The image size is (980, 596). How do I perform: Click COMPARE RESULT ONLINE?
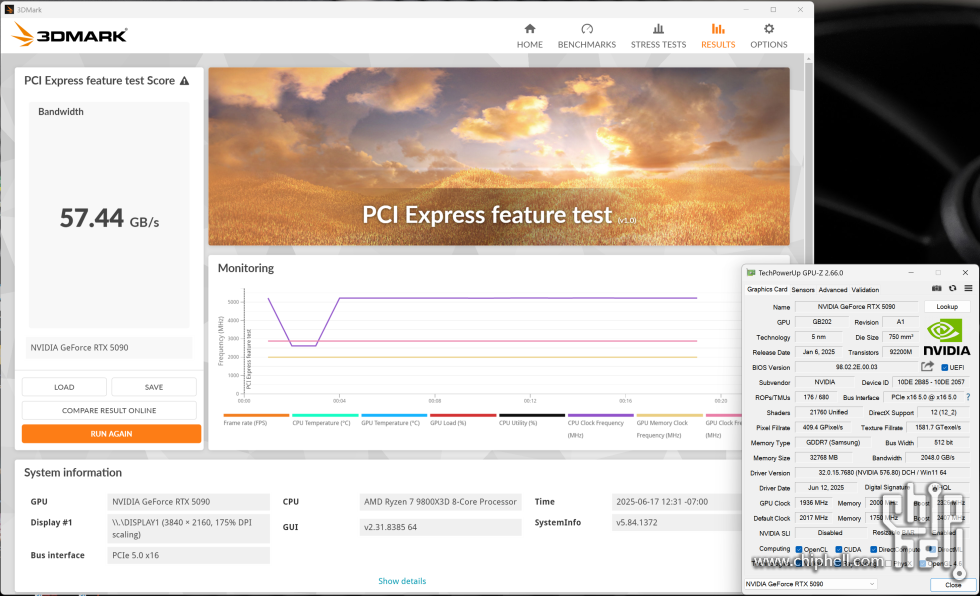(x=109, y=410)
